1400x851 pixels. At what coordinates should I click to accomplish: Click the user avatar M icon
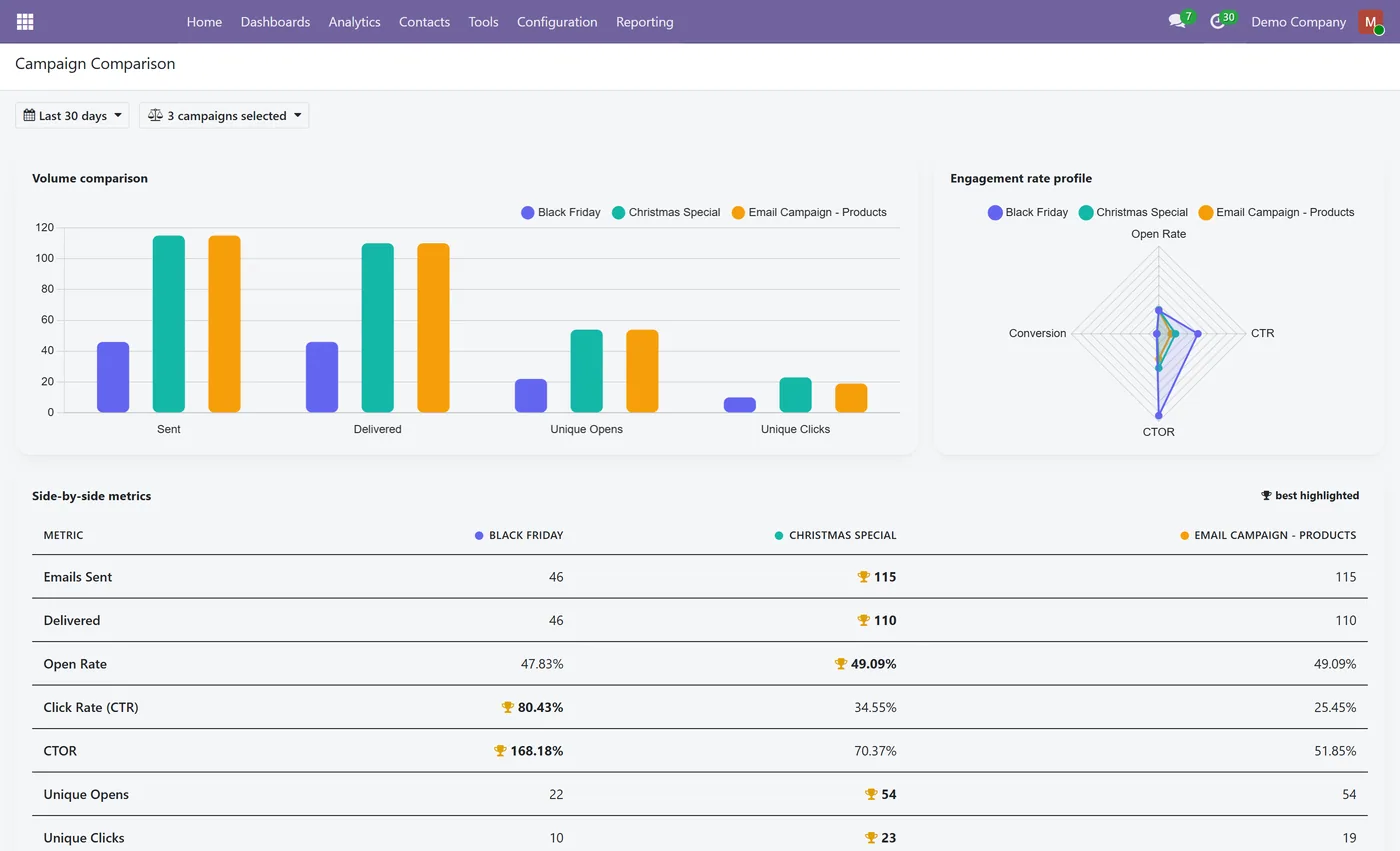pyautogui.click(x=1370, y=21)
